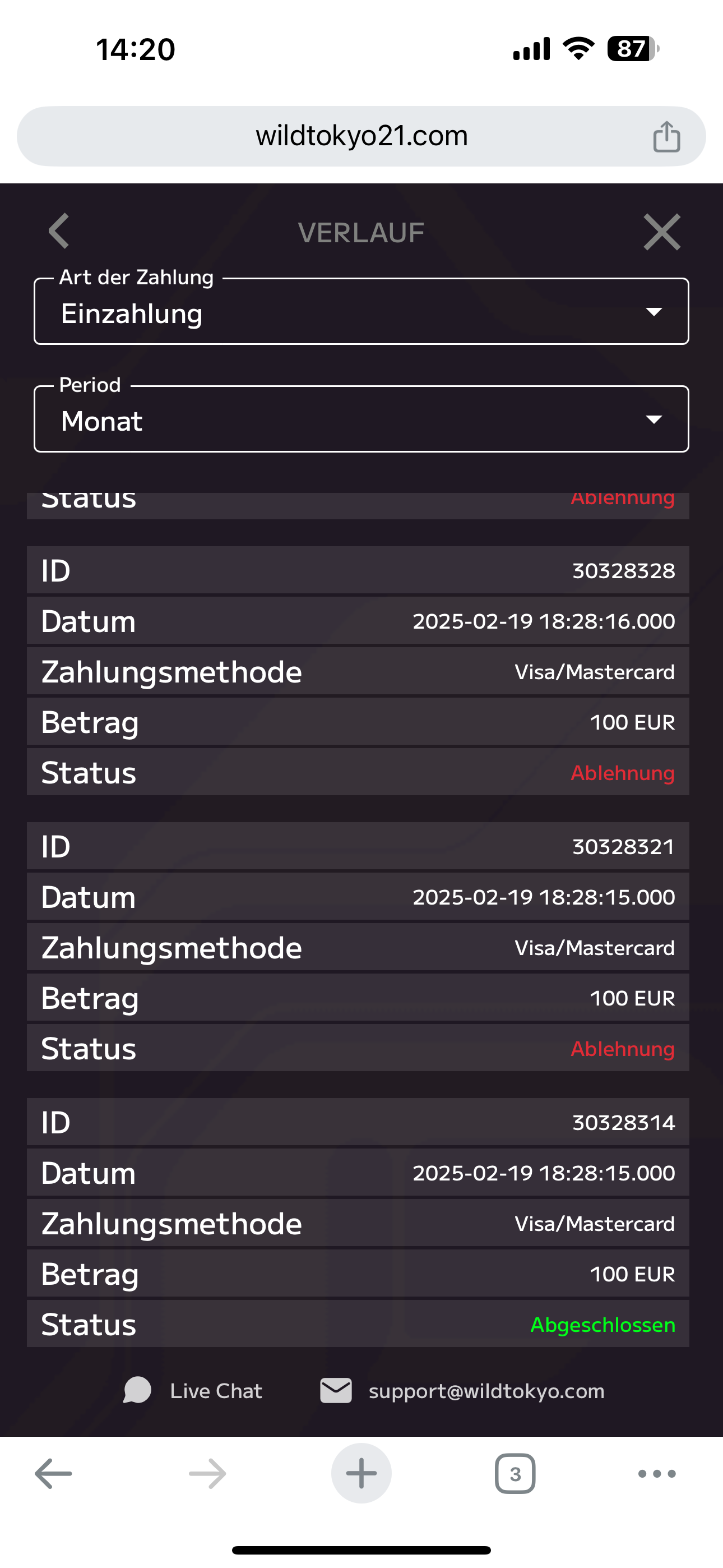Open the browser three-dot menu

point(657,1474)
